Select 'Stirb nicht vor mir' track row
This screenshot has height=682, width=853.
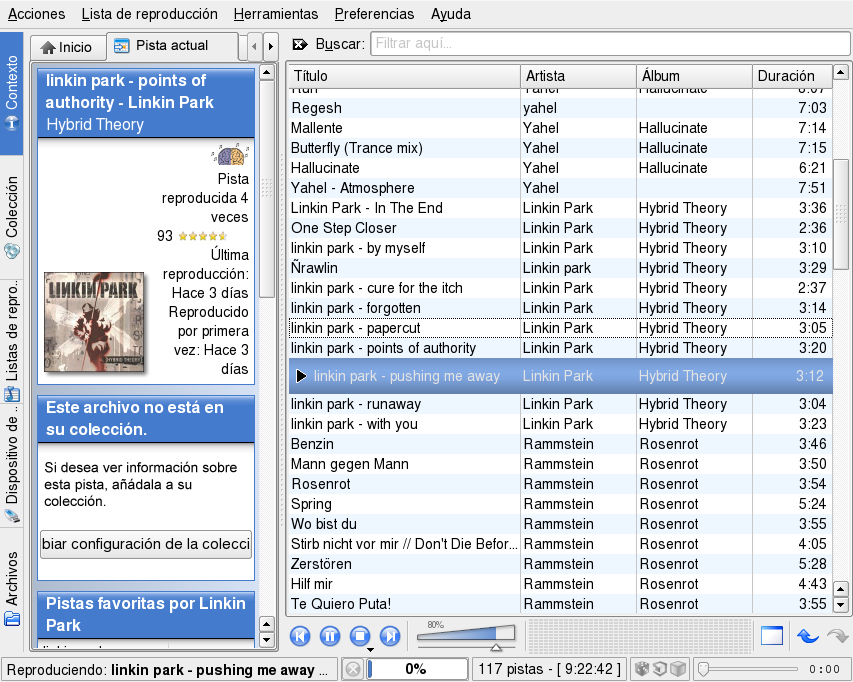point(560,544)
